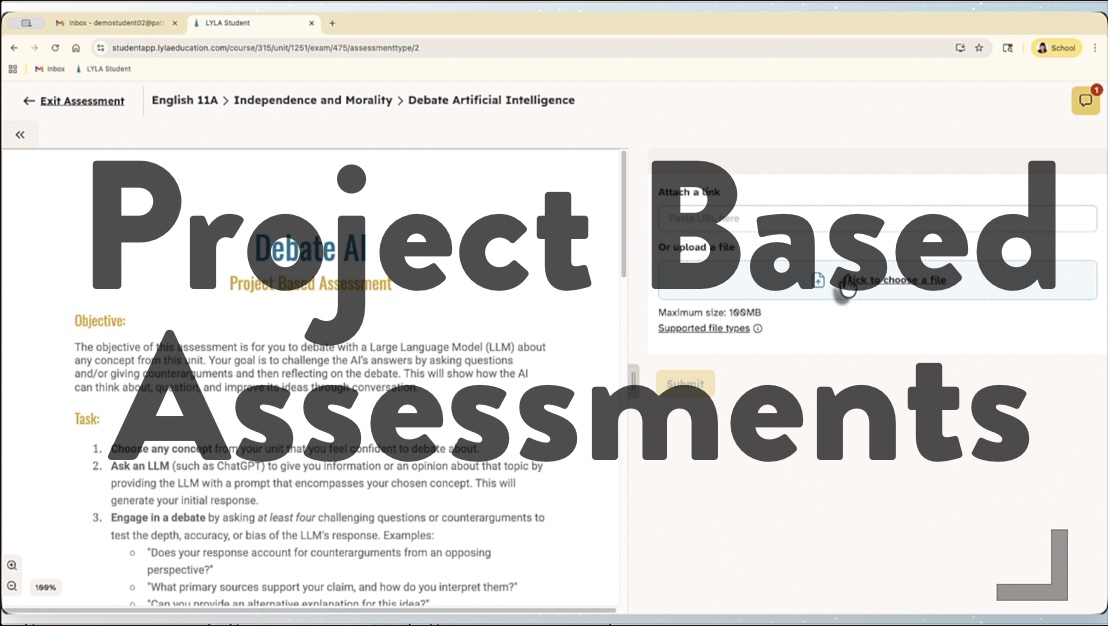This screenshot has height=626, width=1108.
Task: Collapse the panel with double chevron
Action: (x=20, y=134)
